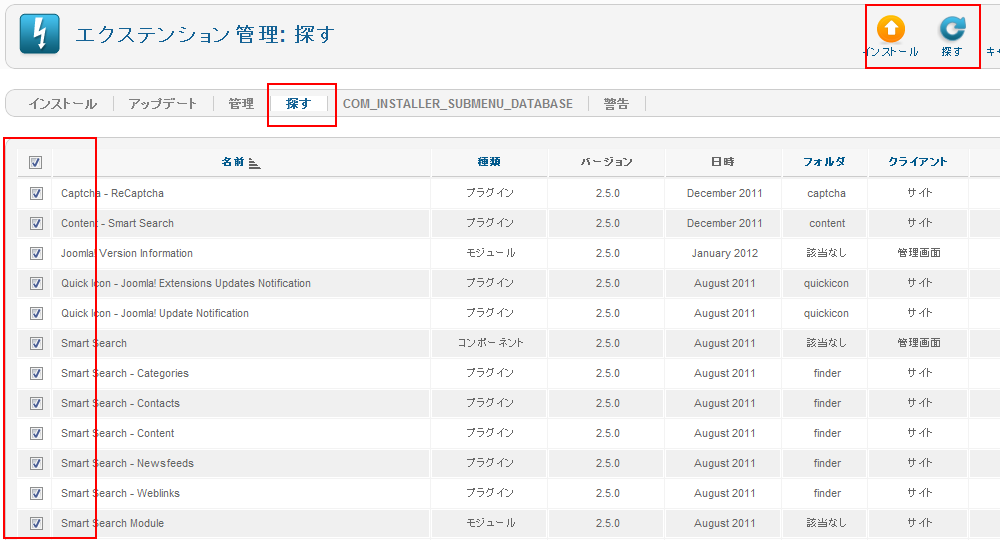This screenshot has width=1000, height=540.
Task: Sort by フォルダ column header
Action: tap(825, 162)
